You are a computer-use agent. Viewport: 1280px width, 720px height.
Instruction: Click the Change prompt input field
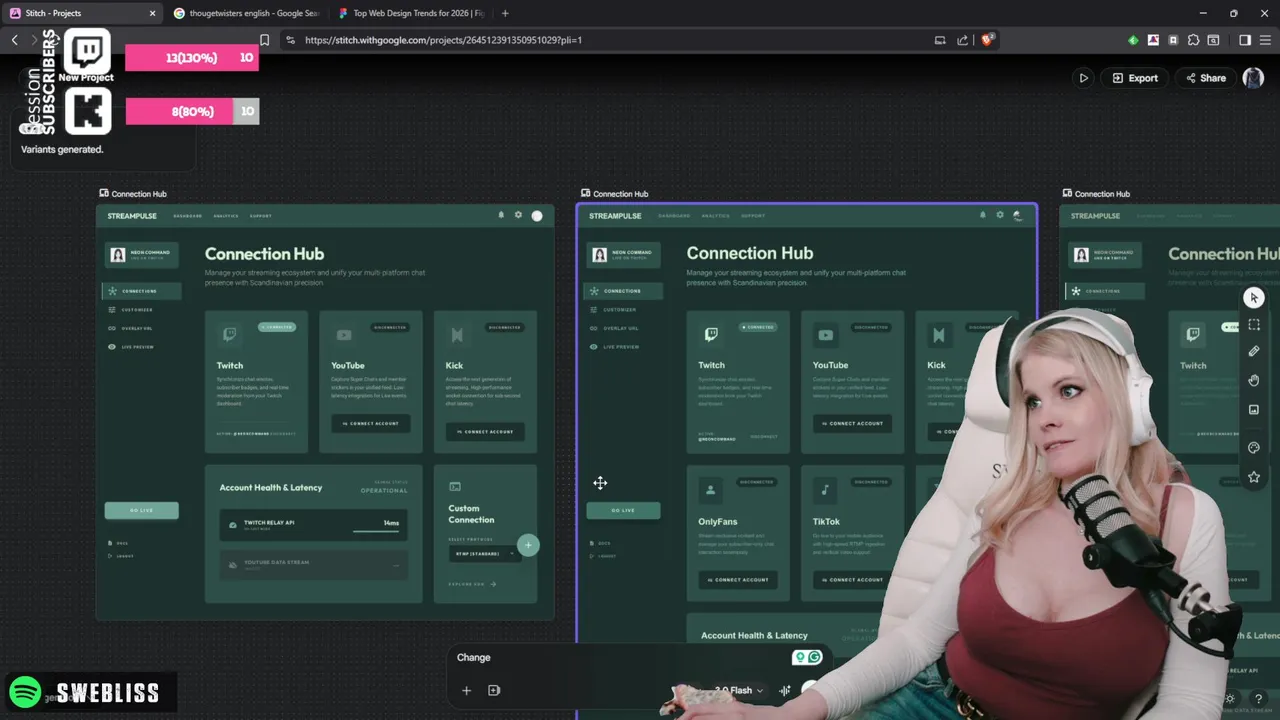point(620,657)
